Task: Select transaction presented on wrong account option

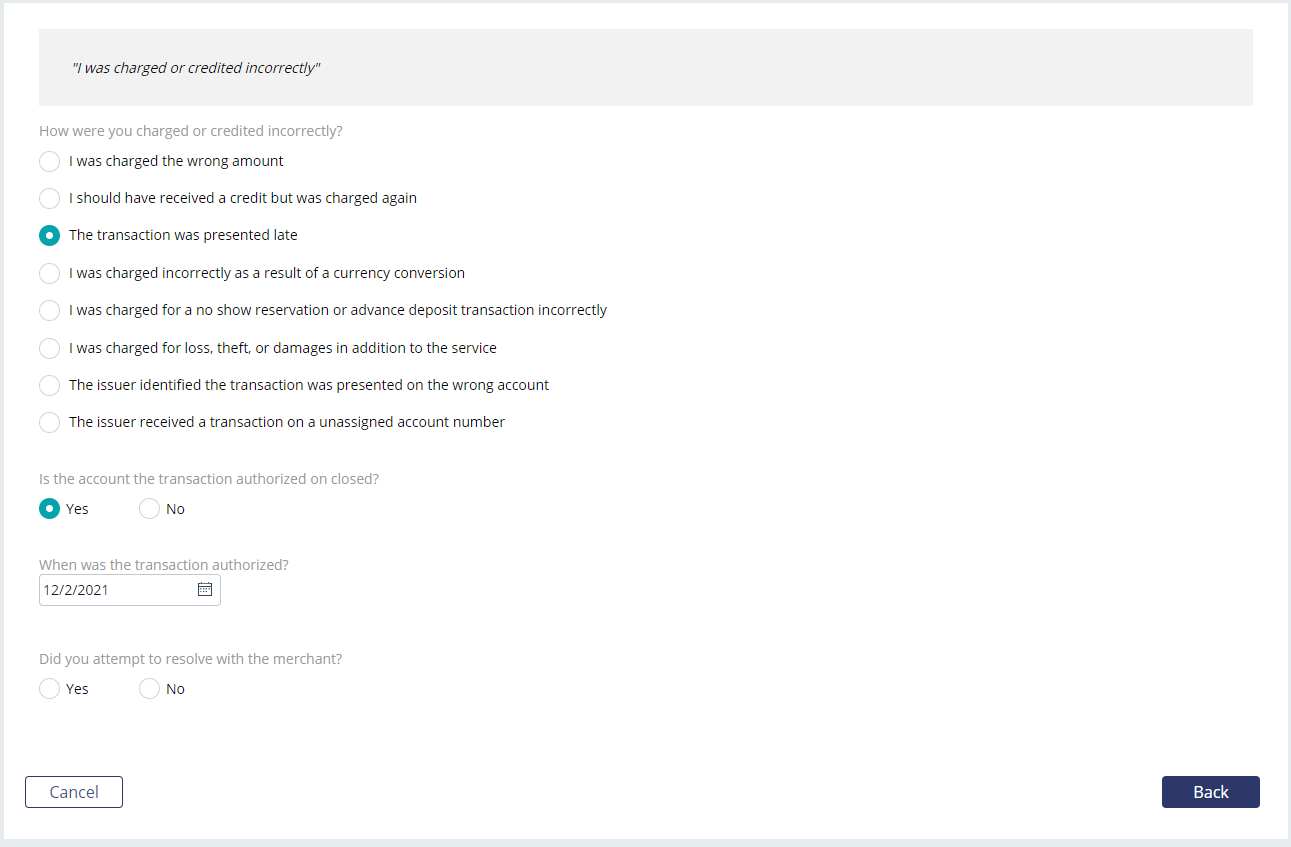Action: coord(49,386)
